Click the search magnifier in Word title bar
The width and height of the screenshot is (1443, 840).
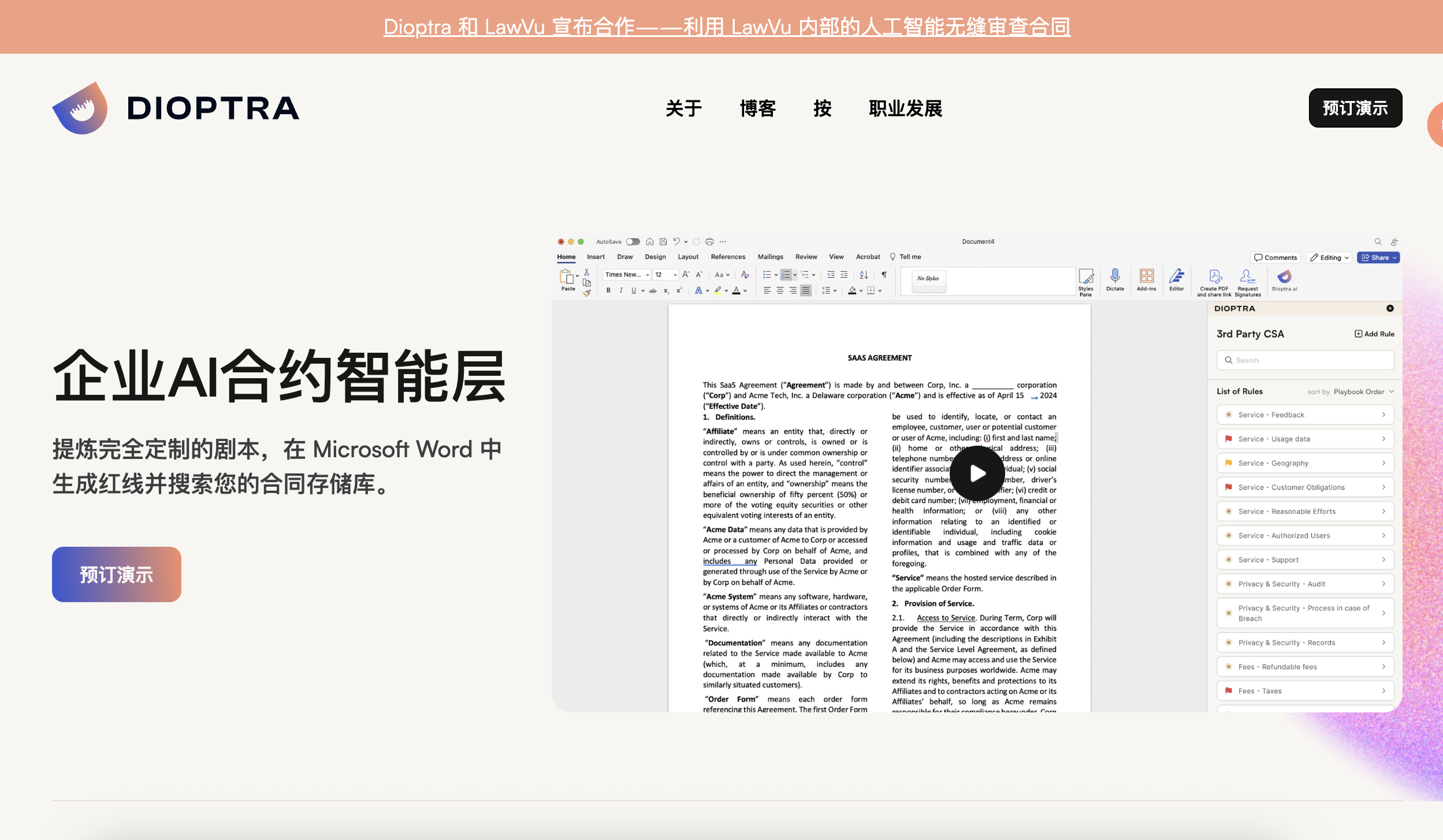tap(1378, 242)
